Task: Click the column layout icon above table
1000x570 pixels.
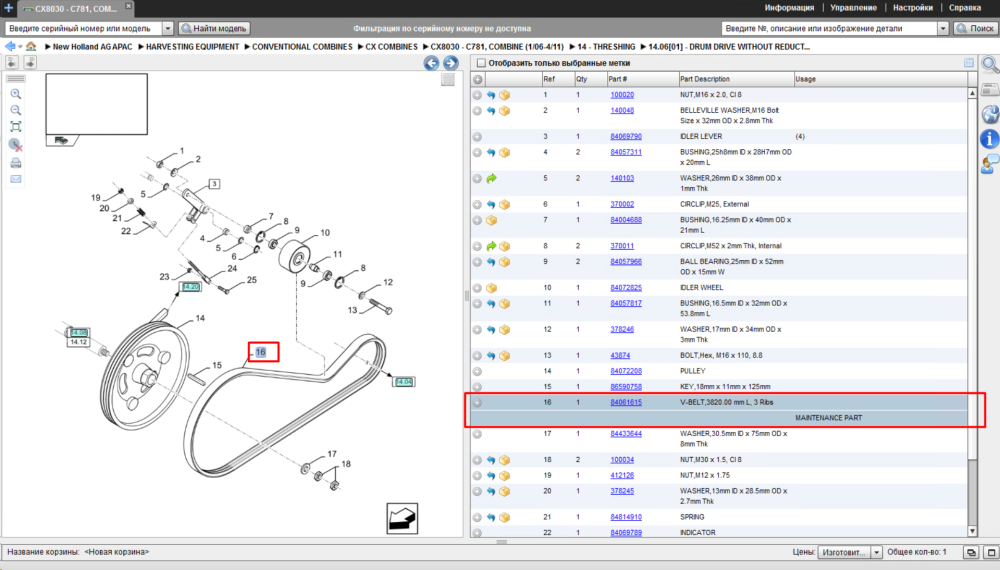Action: pos(969,62)
